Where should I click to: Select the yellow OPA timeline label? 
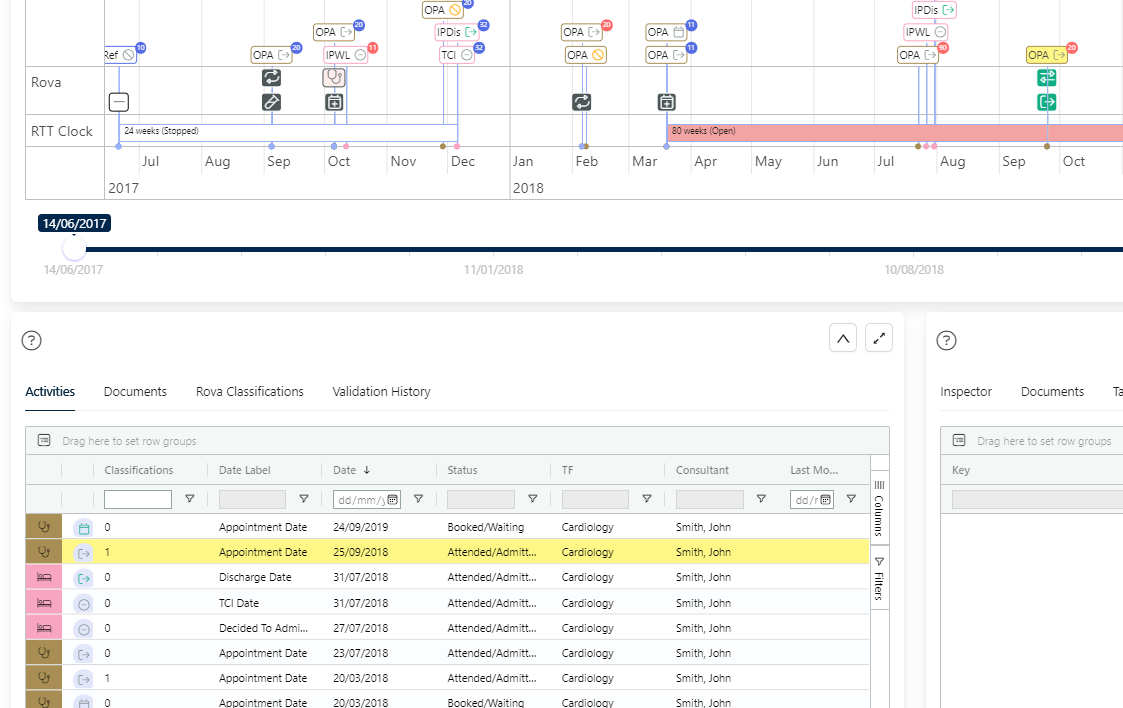[x=1046, y=55]
